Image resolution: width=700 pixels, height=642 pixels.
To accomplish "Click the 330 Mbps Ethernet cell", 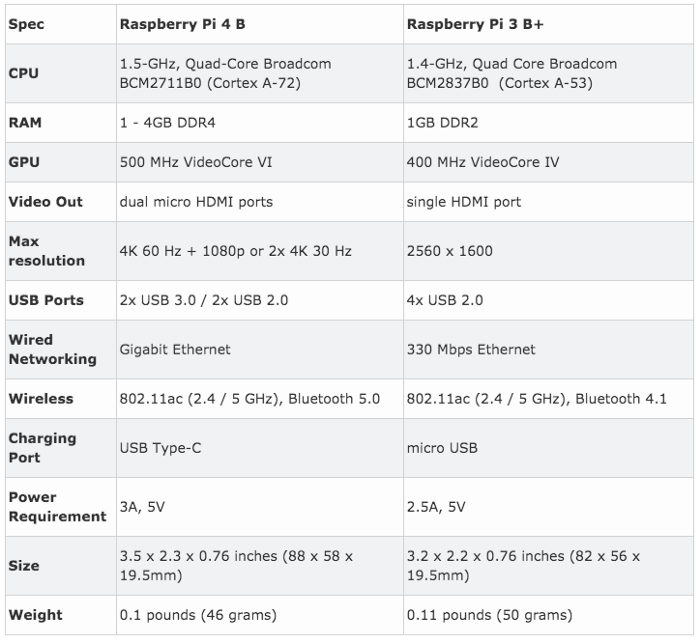I will coord(548,350).
